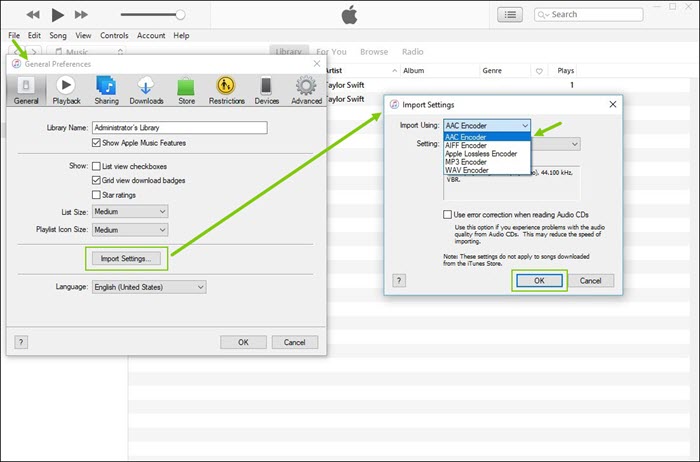Viewport: 700px width, 462px height.
Task: Cancel the General Preferences dialog
Action: [x=295, y=342]
